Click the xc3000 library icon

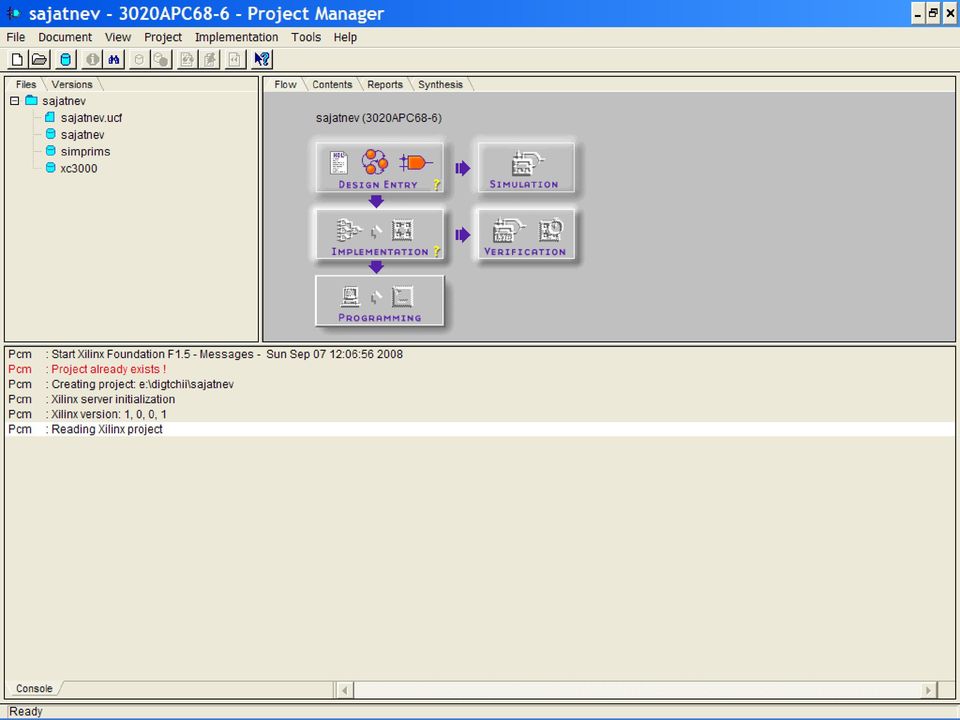(x=51, y=168)
